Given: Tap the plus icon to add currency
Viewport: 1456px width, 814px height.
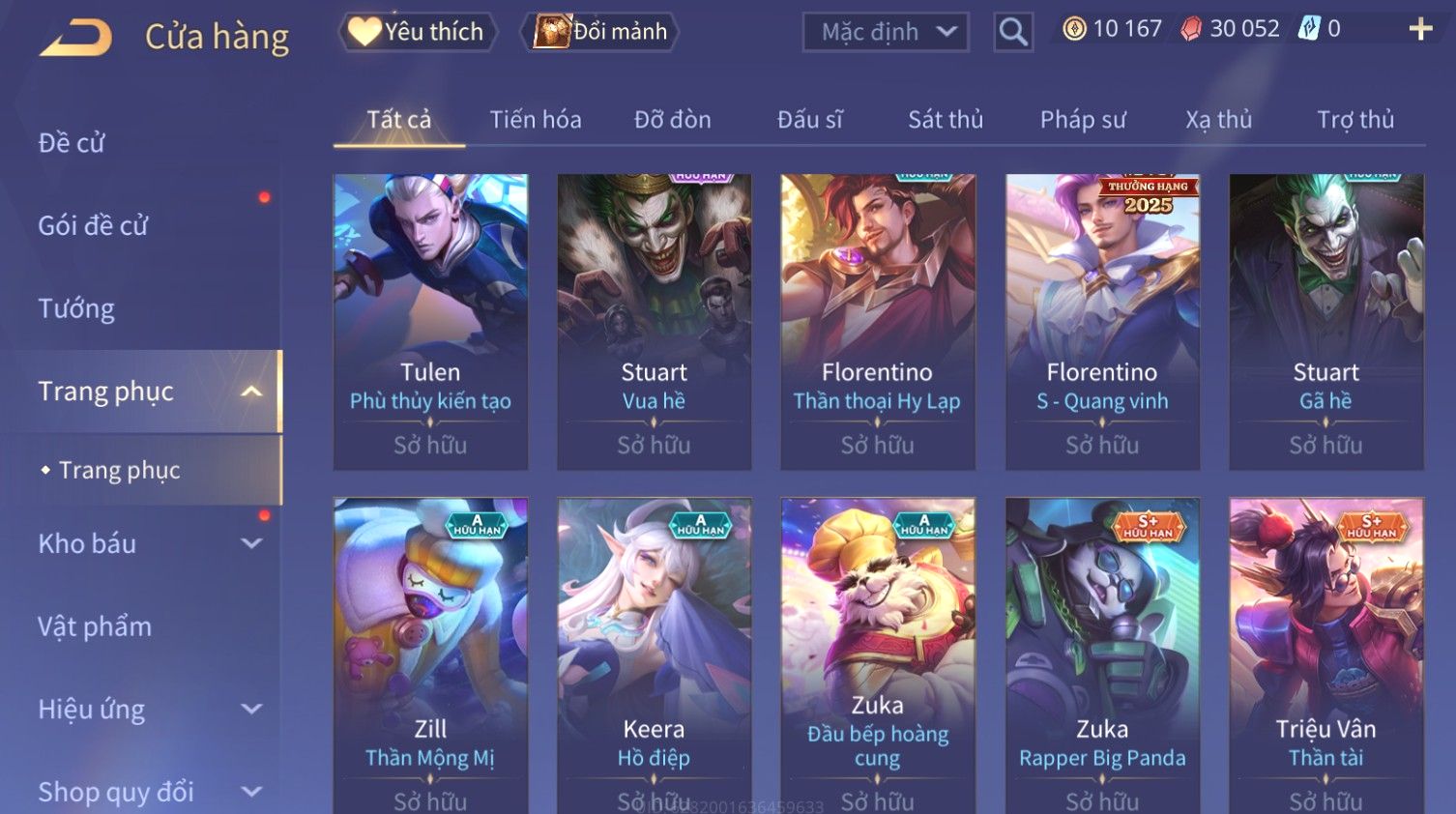Looking at the screenshot, I should 1420,29.
